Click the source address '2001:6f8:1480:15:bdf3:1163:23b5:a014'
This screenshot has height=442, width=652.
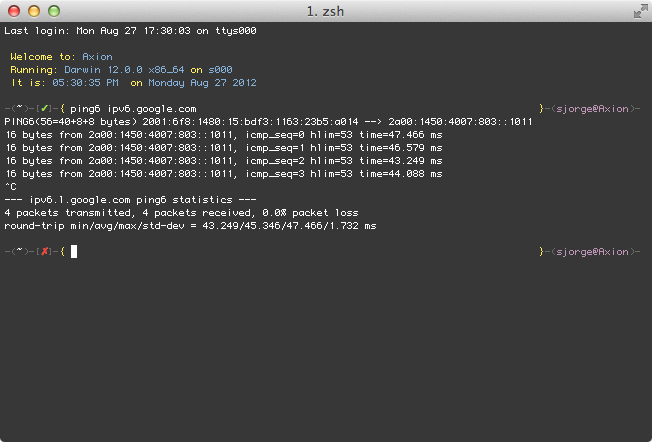(x=250, y=122)
